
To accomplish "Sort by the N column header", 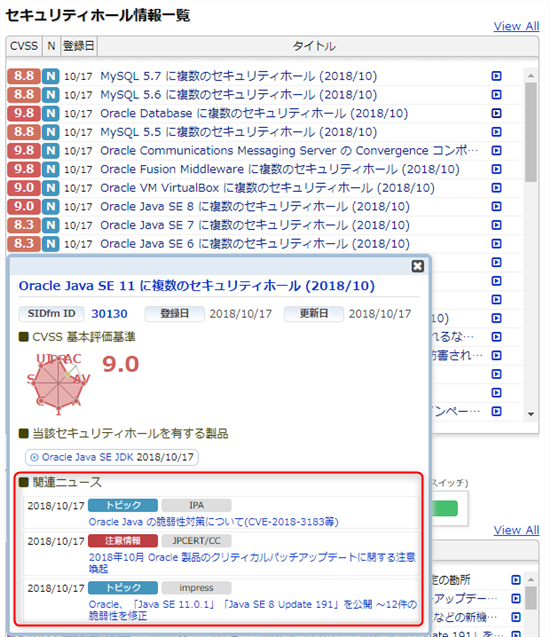I will coord(51,46).
